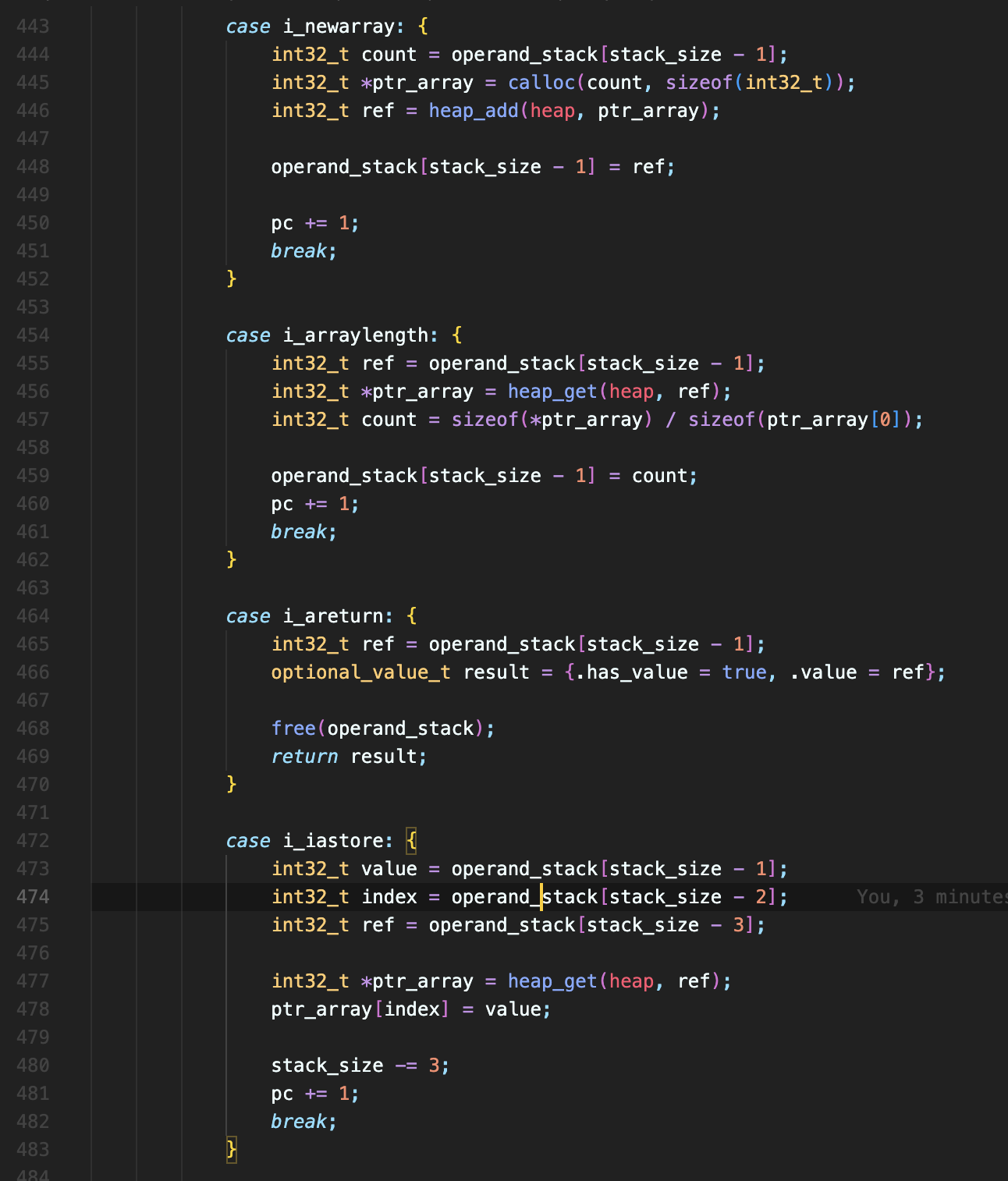Click the heap_add function call on line 446
This screenshot has width=1008, height=1181.
[473, 111]
